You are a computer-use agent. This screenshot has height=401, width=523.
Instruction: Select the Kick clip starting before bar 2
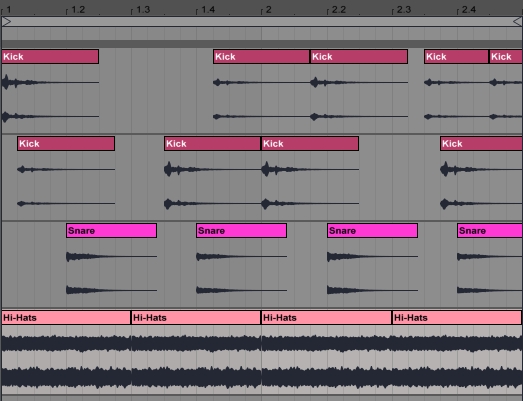coord(261,56)
